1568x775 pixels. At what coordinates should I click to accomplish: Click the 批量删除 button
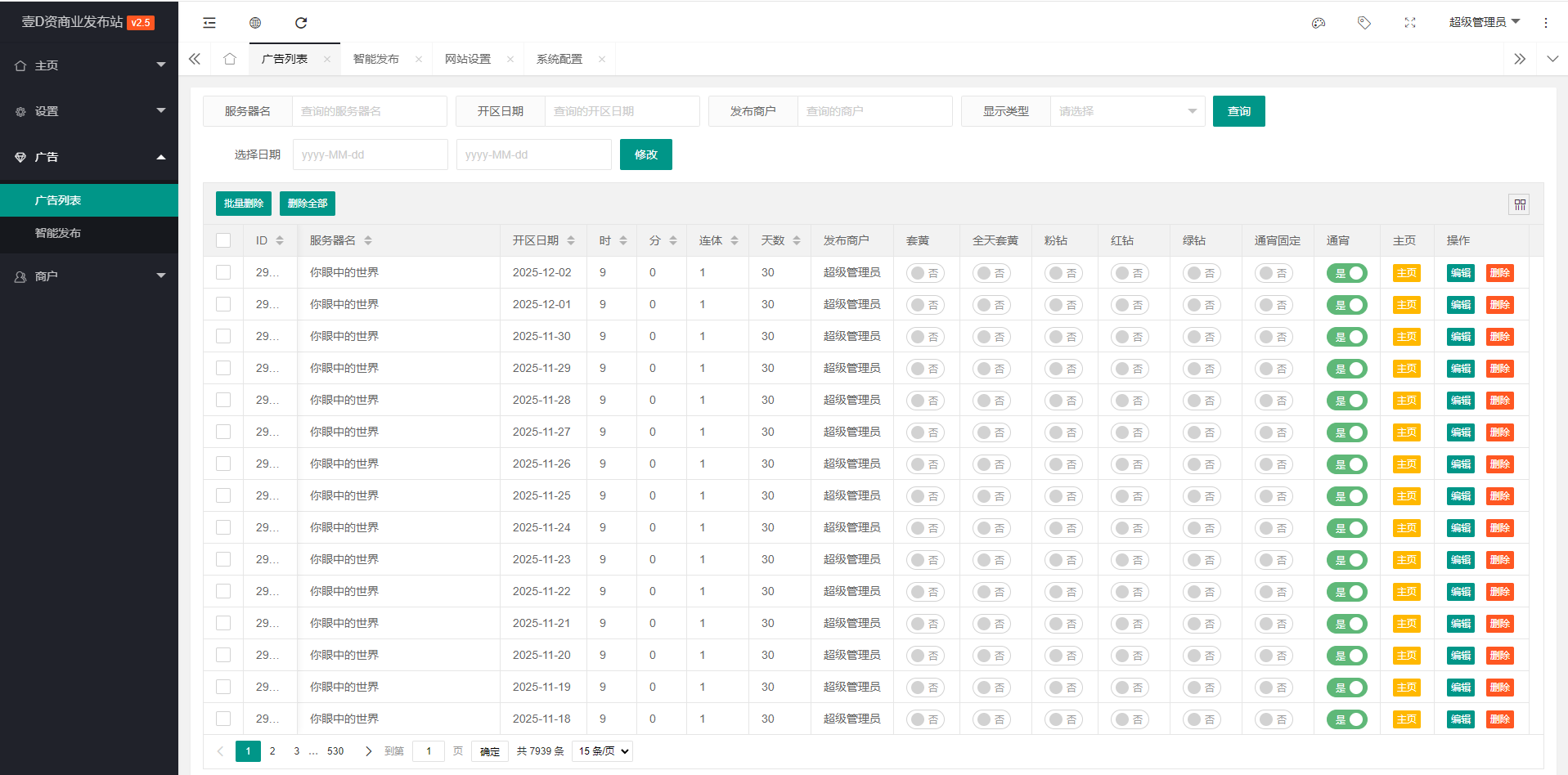point(243,204)
